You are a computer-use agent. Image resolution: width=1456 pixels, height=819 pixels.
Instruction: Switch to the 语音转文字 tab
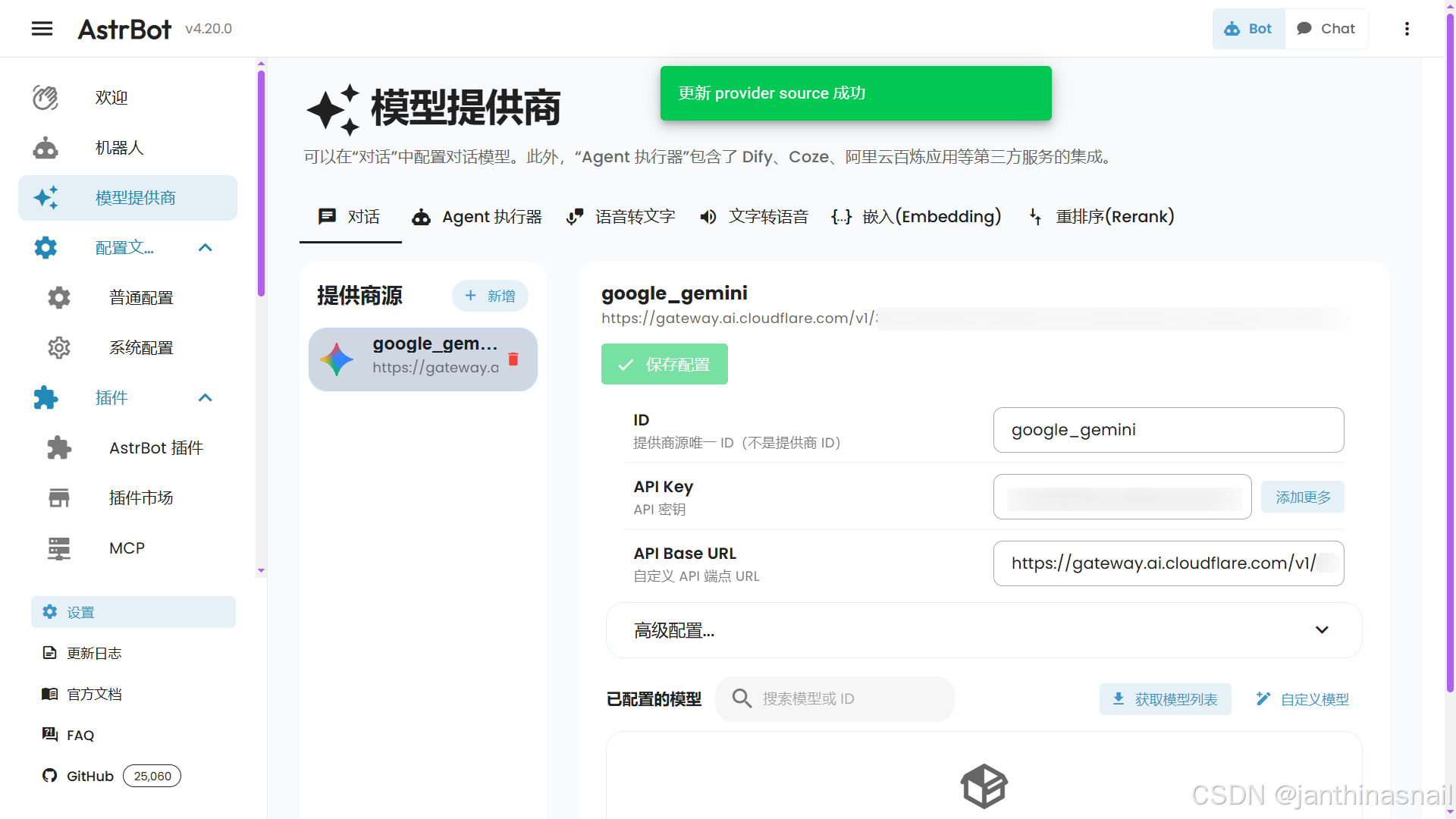tap(621, 217)
